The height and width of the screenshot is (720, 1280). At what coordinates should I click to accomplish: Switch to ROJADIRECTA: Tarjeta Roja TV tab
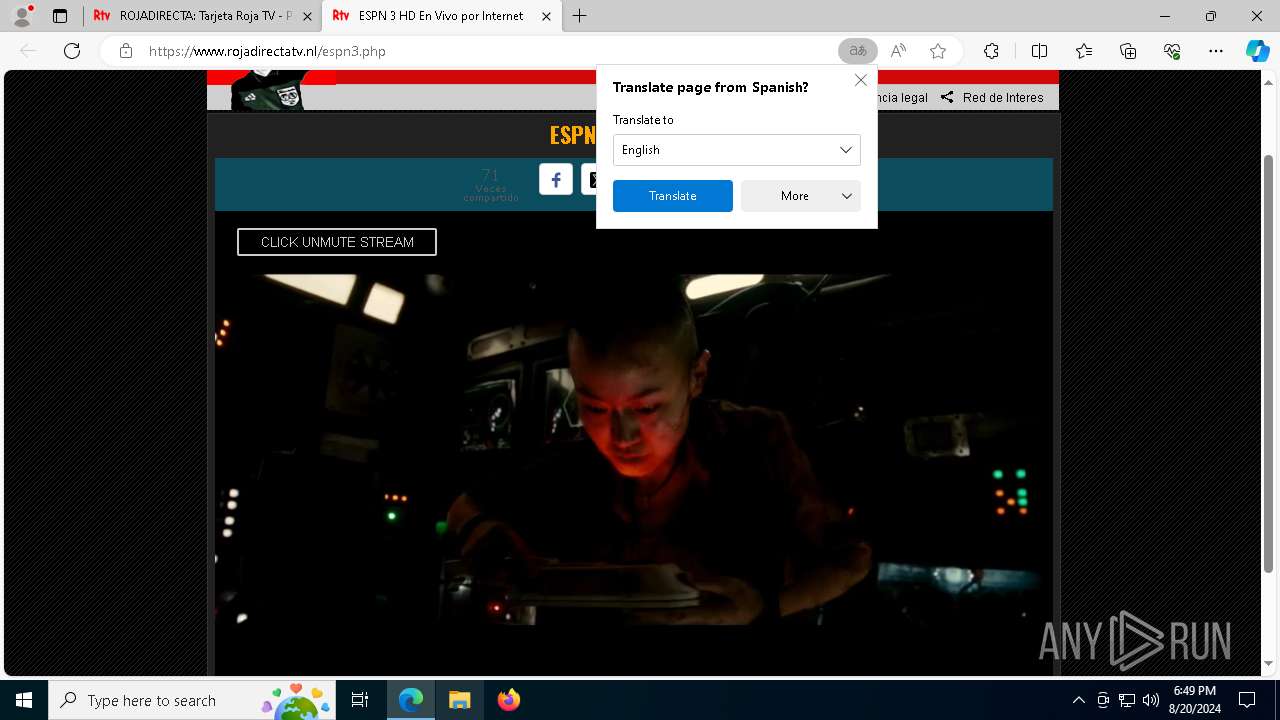(x=203, y=16)
